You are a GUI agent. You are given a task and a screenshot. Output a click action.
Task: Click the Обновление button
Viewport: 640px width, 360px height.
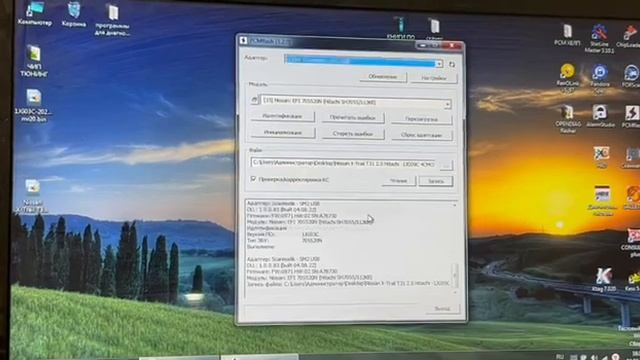[383, 77]
